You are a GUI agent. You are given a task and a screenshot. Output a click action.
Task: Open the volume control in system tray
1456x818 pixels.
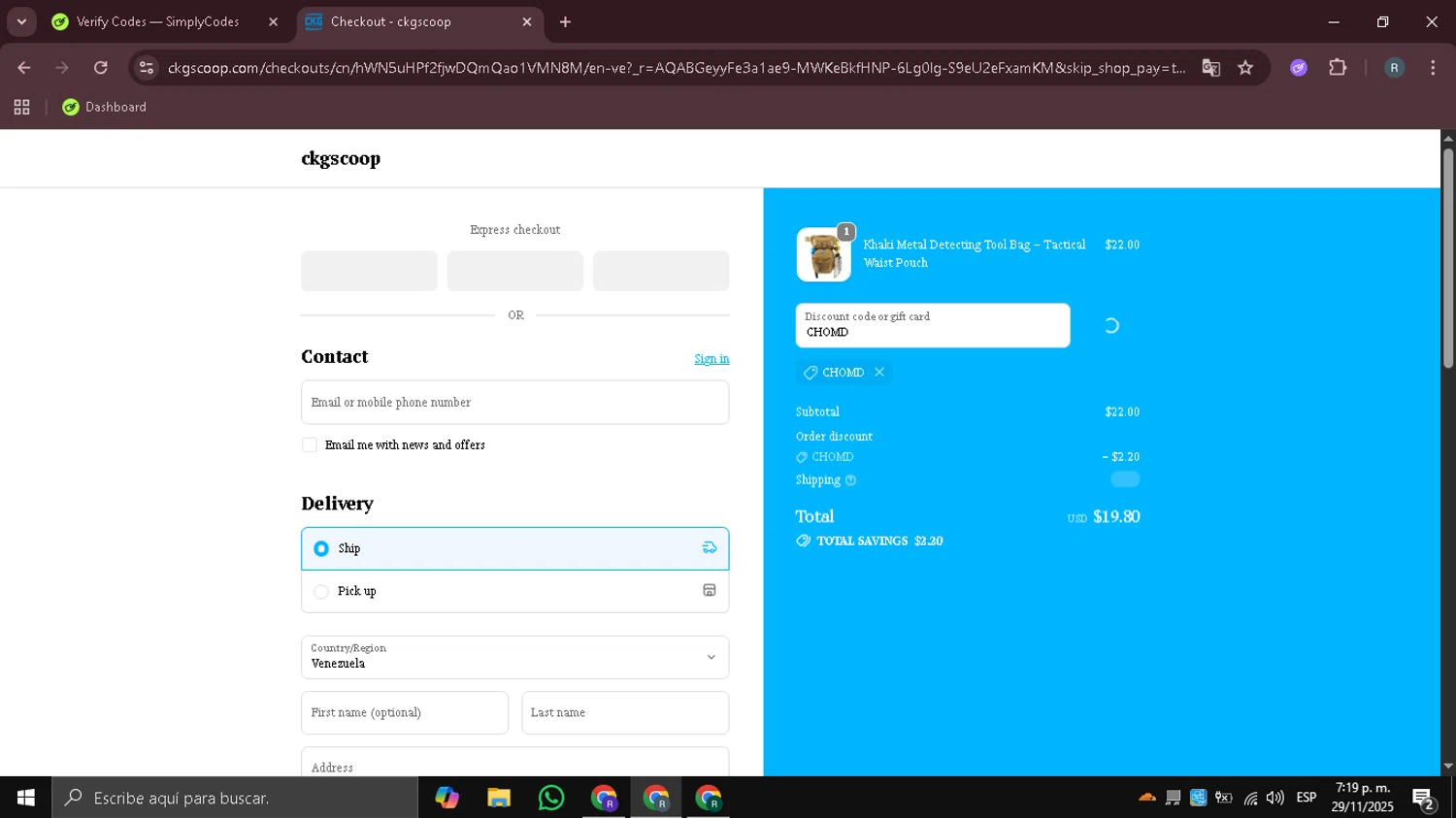[1275, 798]
